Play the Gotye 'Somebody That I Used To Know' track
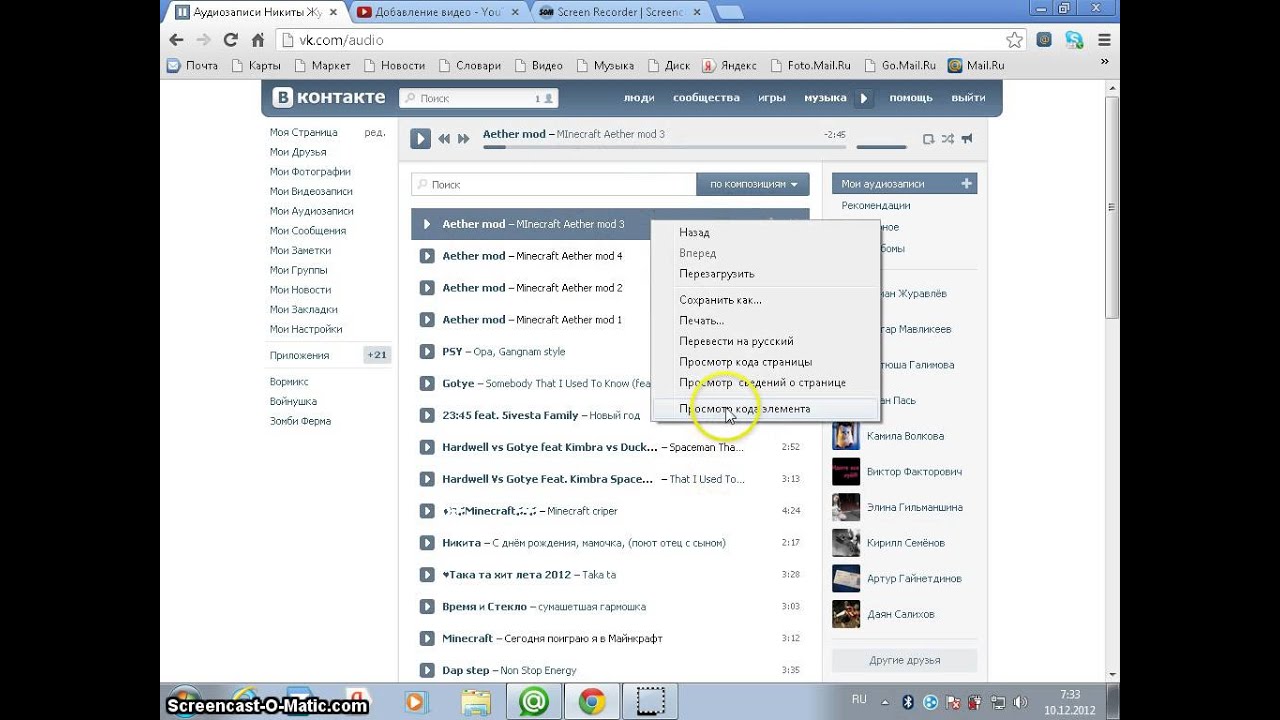 tap(426, 383)
